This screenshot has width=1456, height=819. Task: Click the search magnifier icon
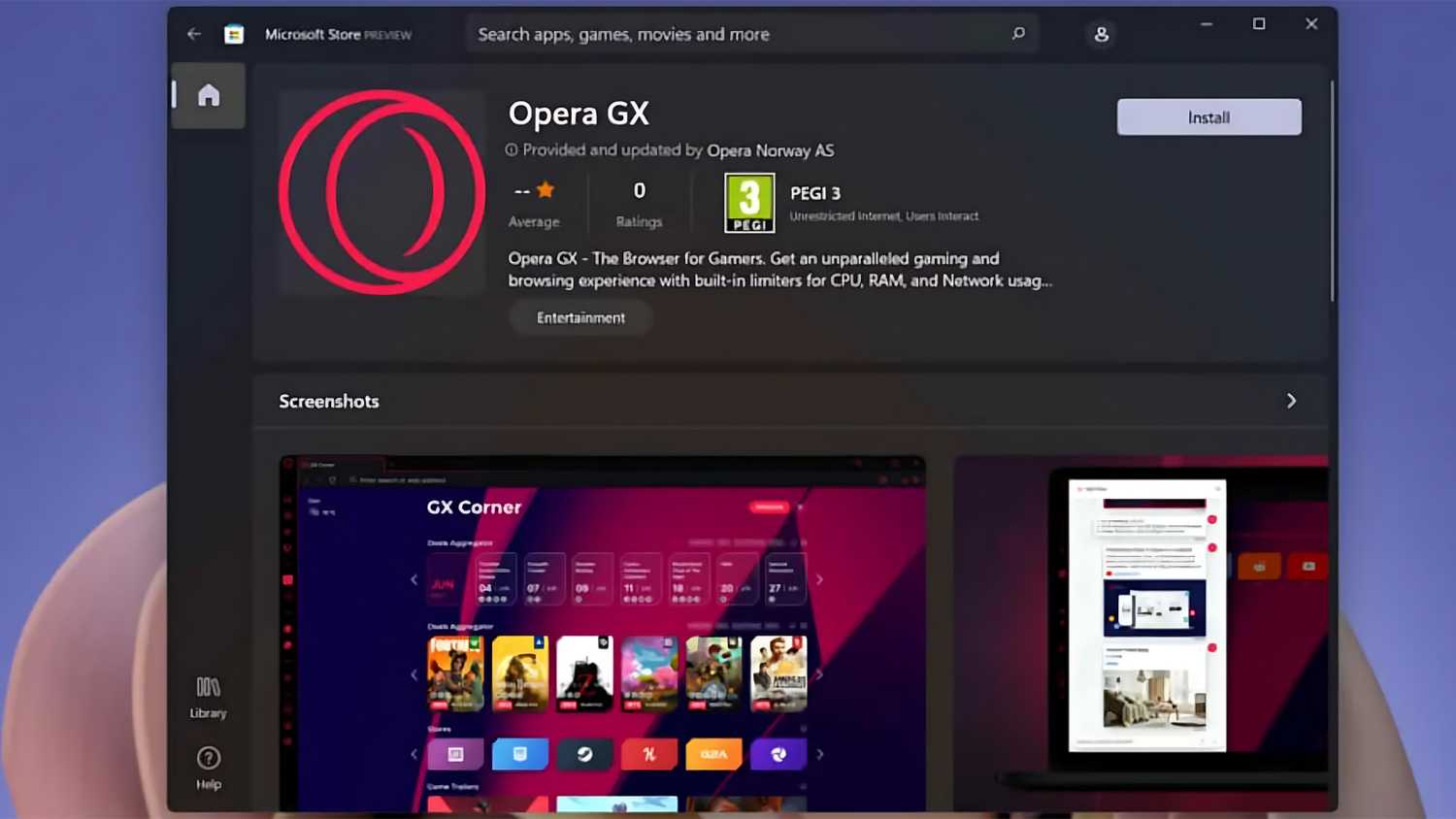tap(1018, 34)
